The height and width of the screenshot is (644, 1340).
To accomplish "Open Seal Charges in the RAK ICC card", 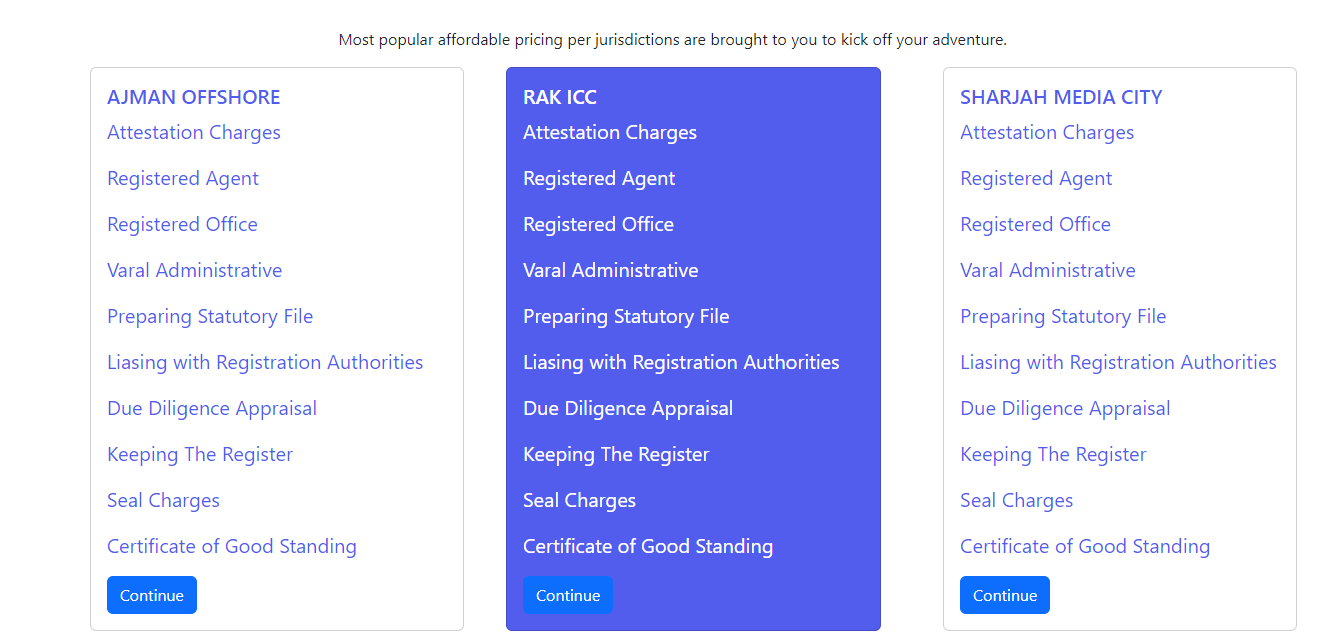I will [579, 500].
